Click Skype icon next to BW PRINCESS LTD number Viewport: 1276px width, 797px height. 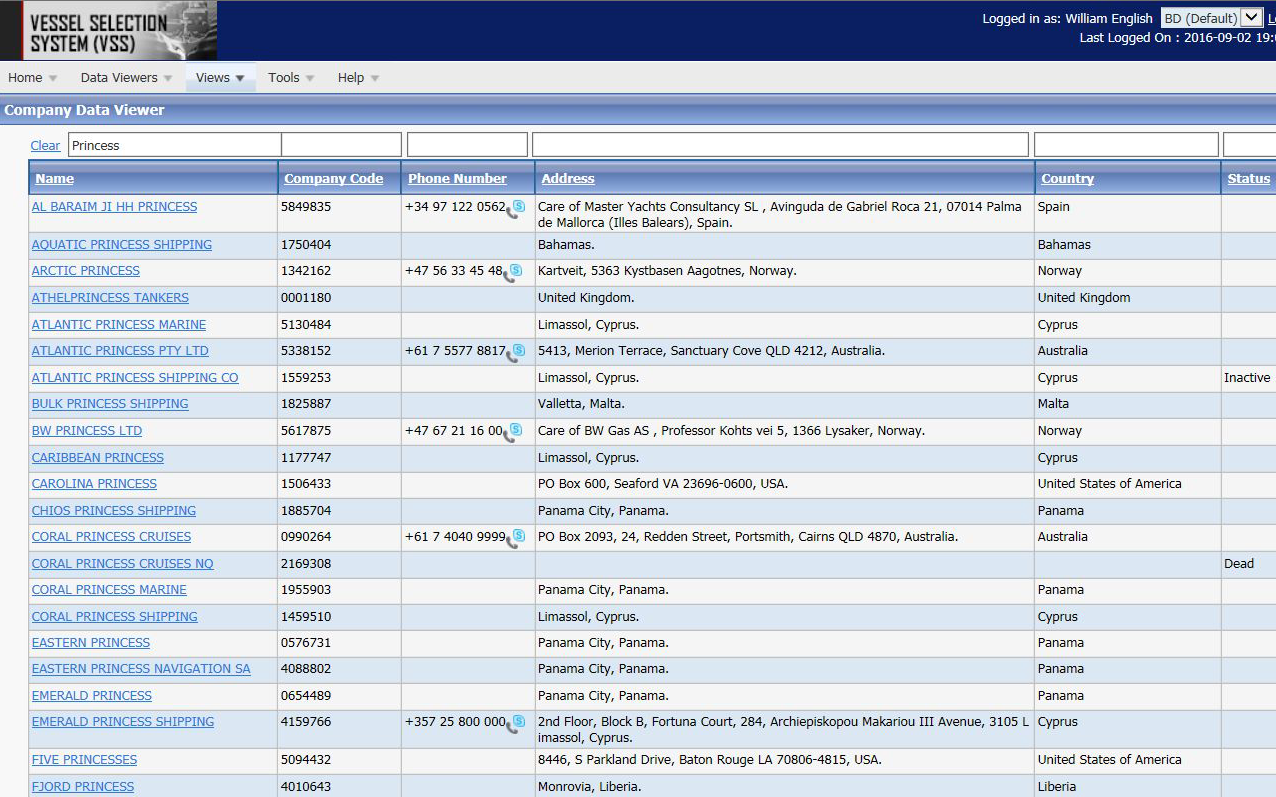click(x=514, y=431)
